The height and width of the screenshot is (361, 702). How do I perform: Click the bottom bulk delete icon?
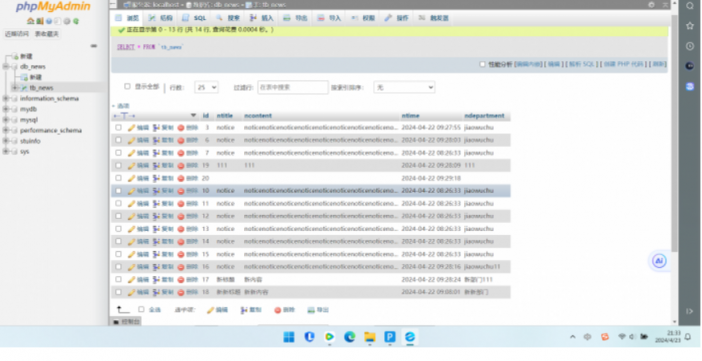coord(278,310)
